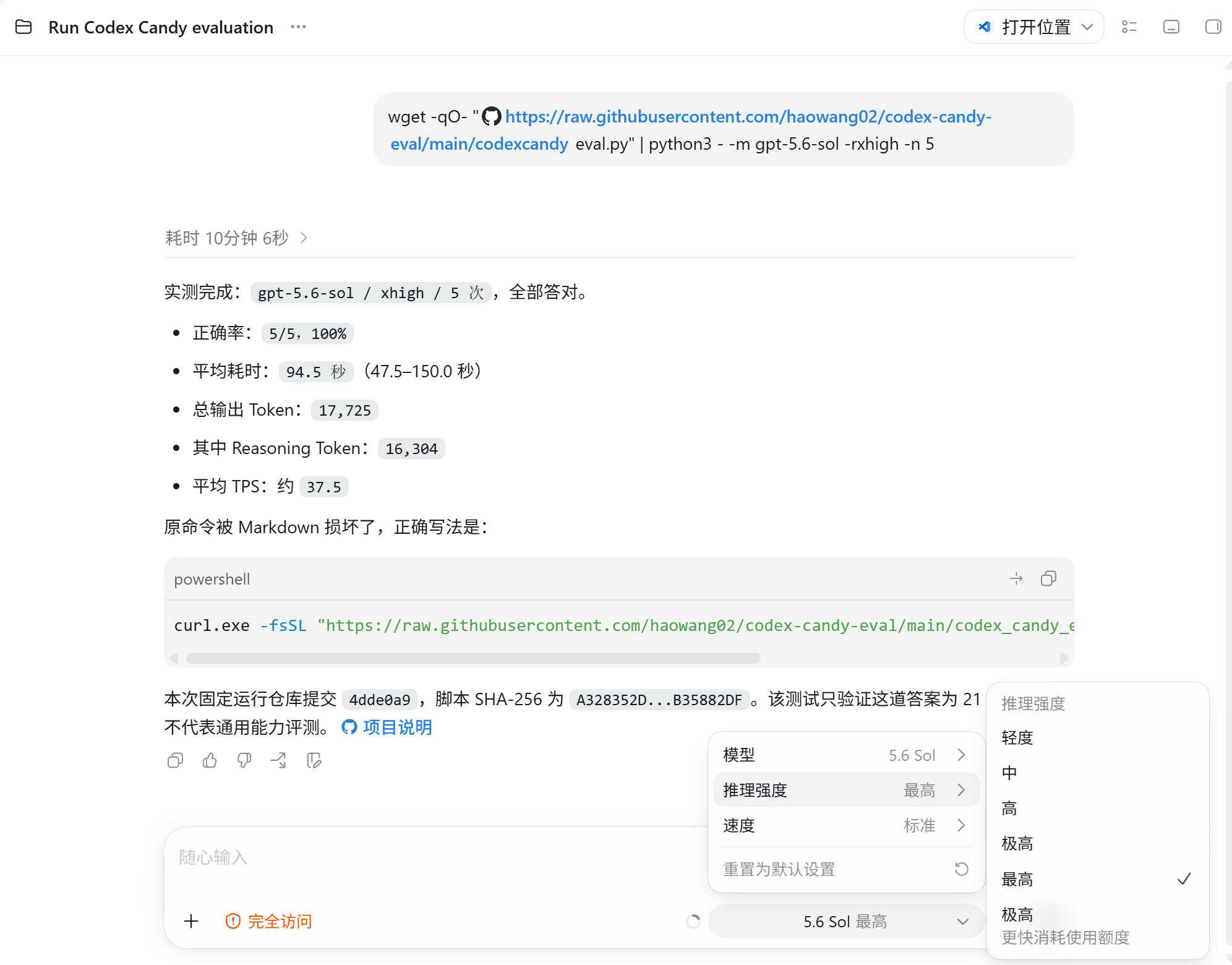Click the gpt-5.6-sol / xhigh / 5 次 chip
The width and height of the screenshot is (1232, 965).
[371, 293]
